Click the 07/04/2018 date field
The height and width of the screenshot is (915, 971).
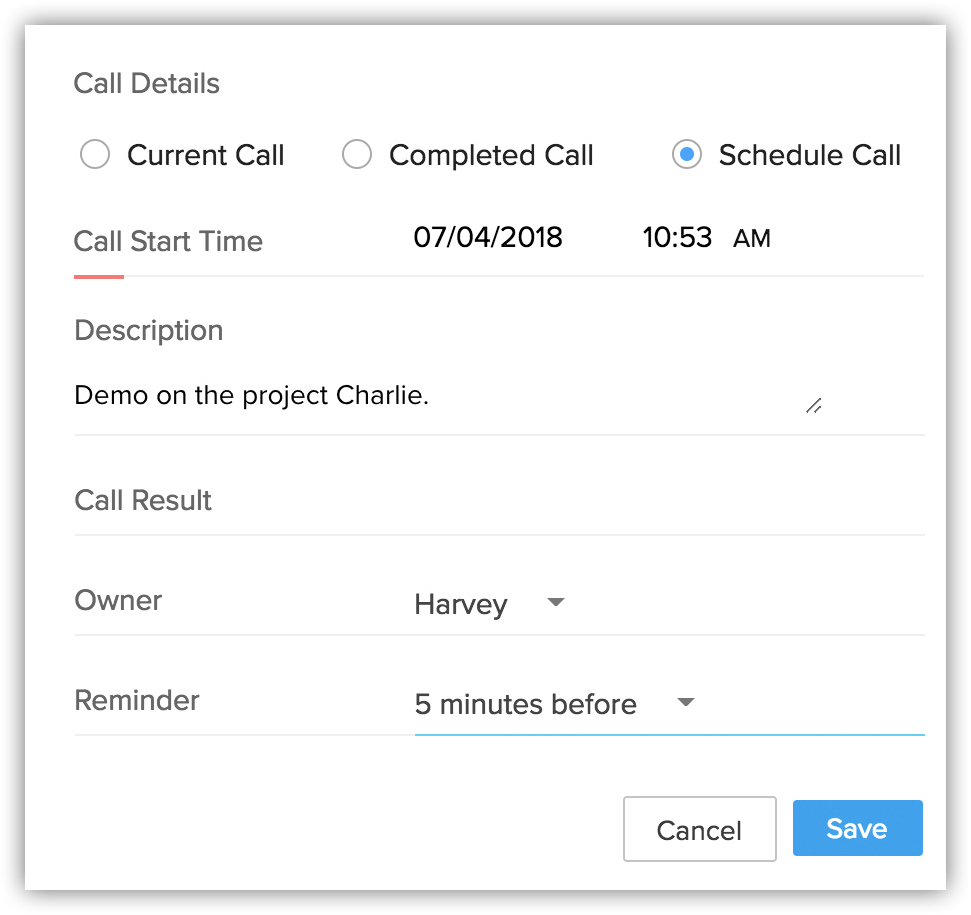click(488, 238)
